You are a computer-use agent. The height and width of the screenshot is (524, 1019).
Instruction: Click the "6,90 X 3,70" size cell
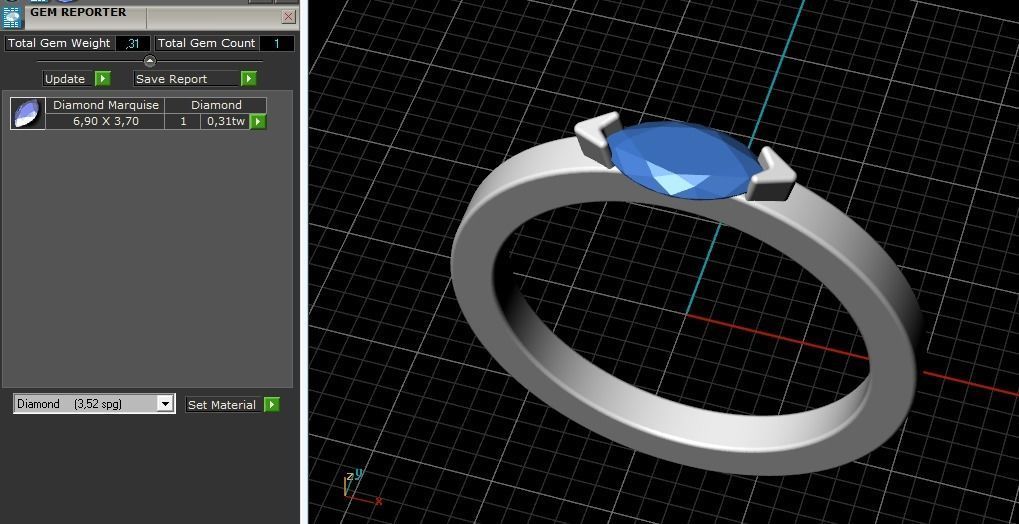105,122
